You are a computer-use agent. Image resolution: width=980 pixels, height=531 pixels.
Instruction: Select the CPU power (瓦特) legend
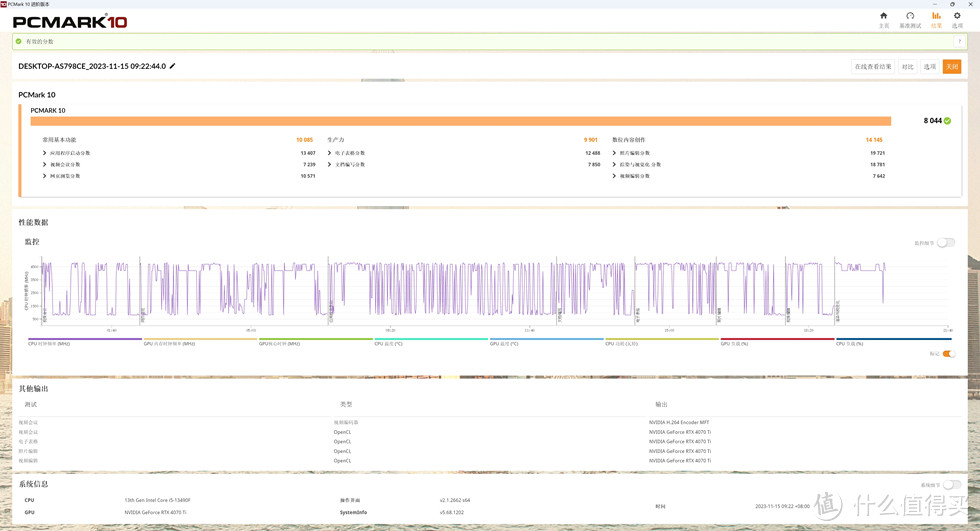pyautogui.click(x=662, y=341)
